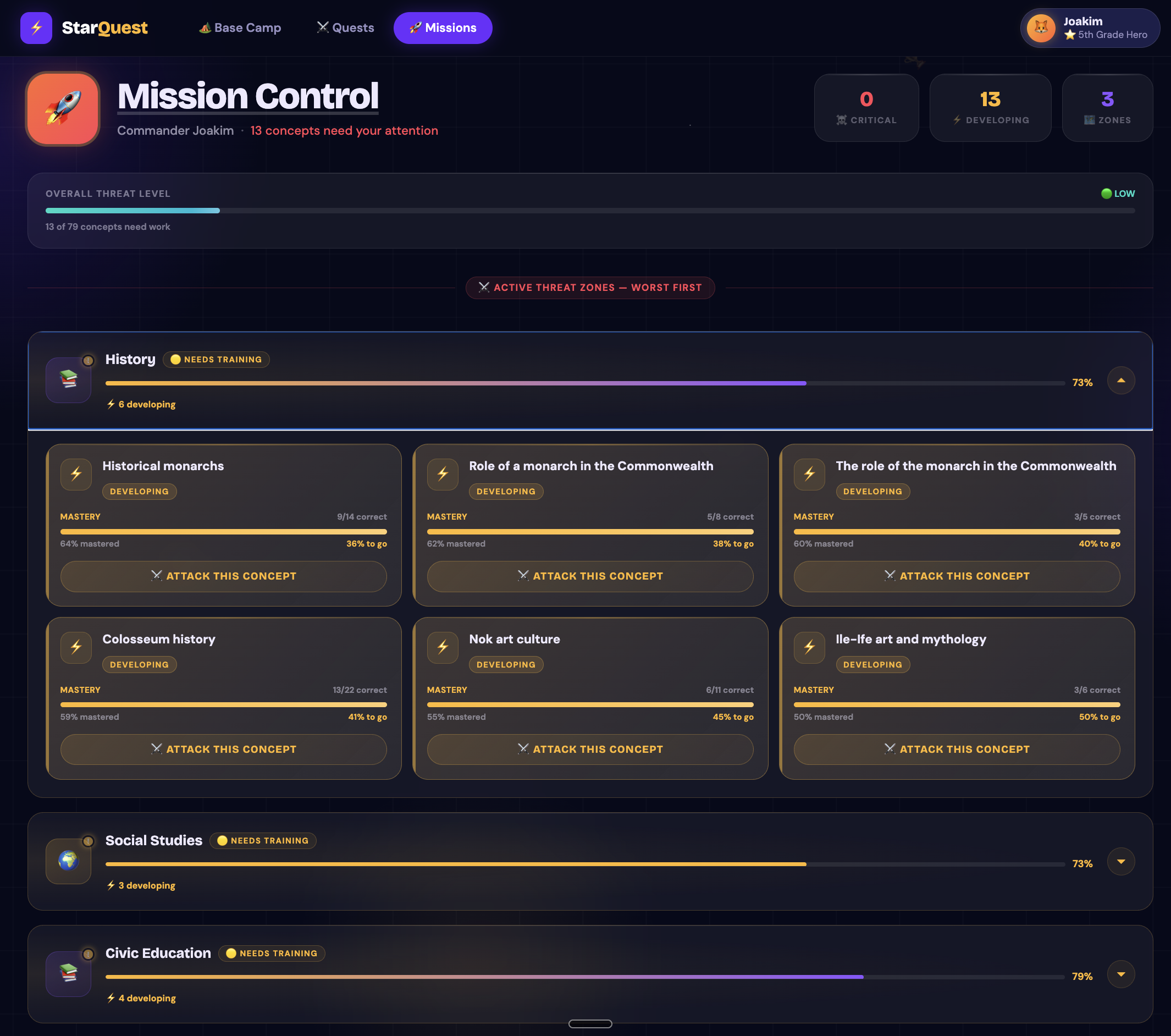The image size is (1171, 1036).
Task: Click the green dot on Low threat level
Action: coord(1106,194)
